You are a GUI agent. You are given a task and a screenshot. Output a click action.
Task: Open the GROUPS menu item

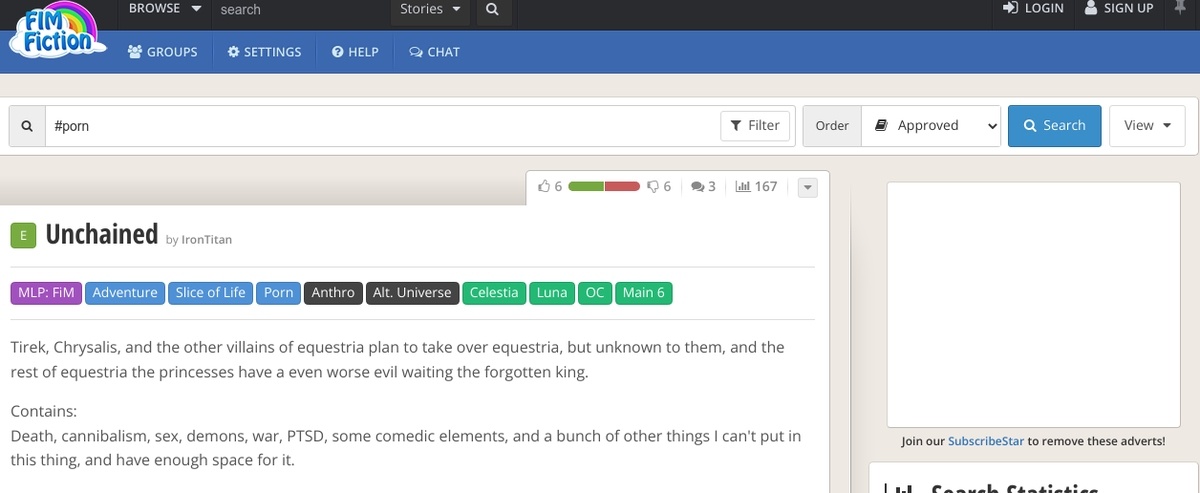163,52
